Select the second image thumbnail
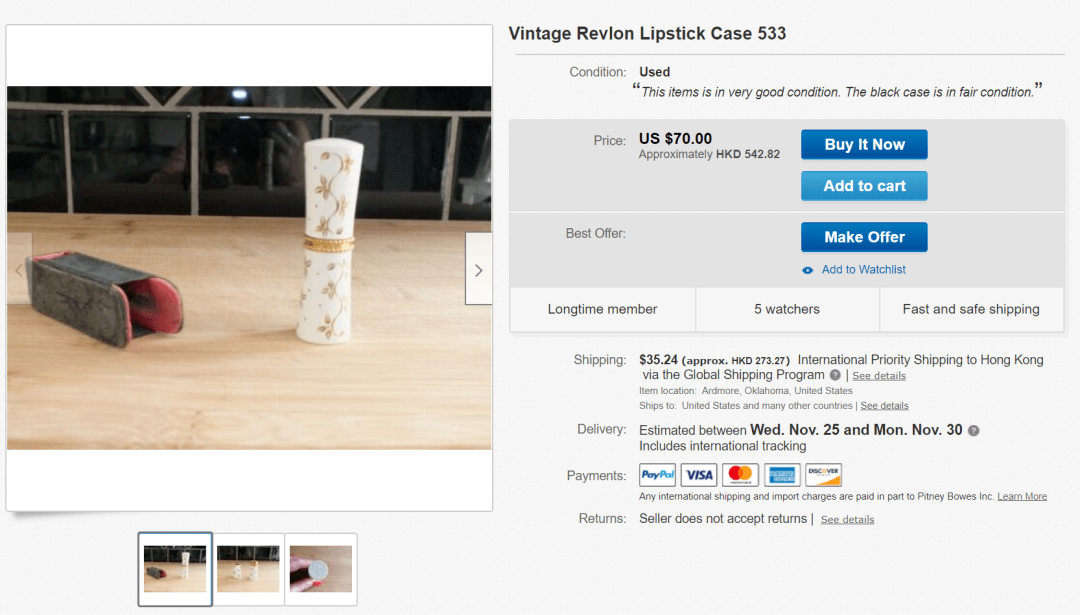This screenshot has height=615, width=1080. tap(248, 568)
